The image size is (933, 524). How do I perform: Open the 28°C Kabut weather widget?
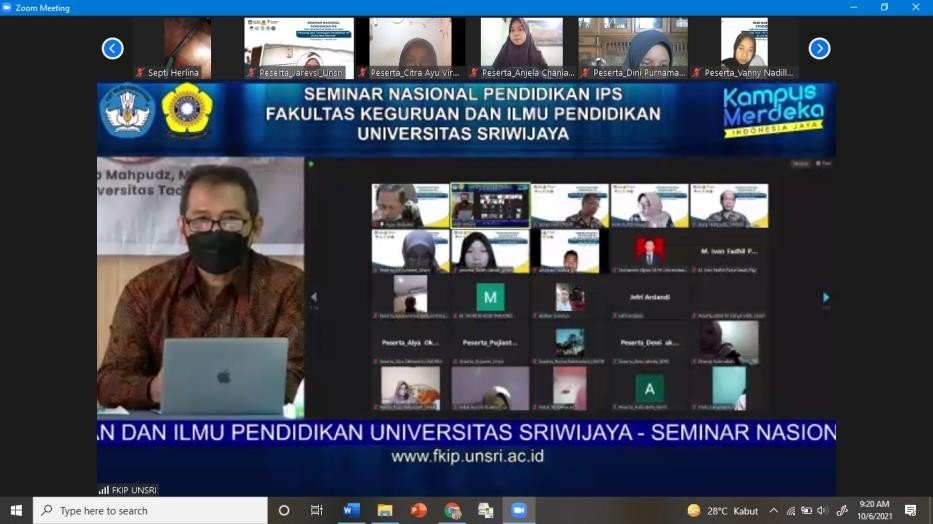[722, 510]
